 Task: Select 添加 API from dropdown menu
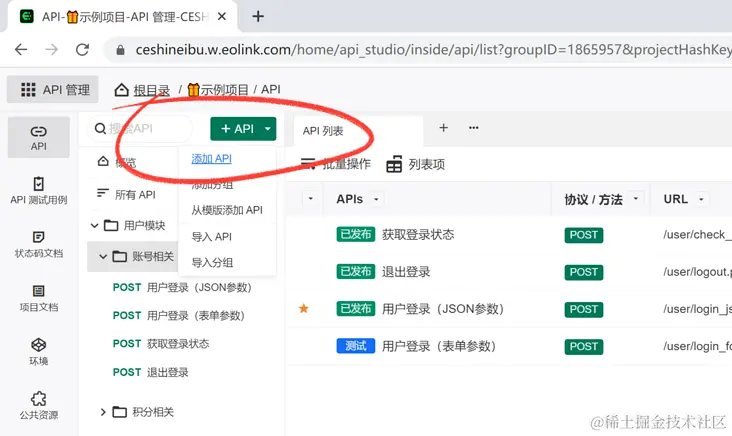pos(211,159)
